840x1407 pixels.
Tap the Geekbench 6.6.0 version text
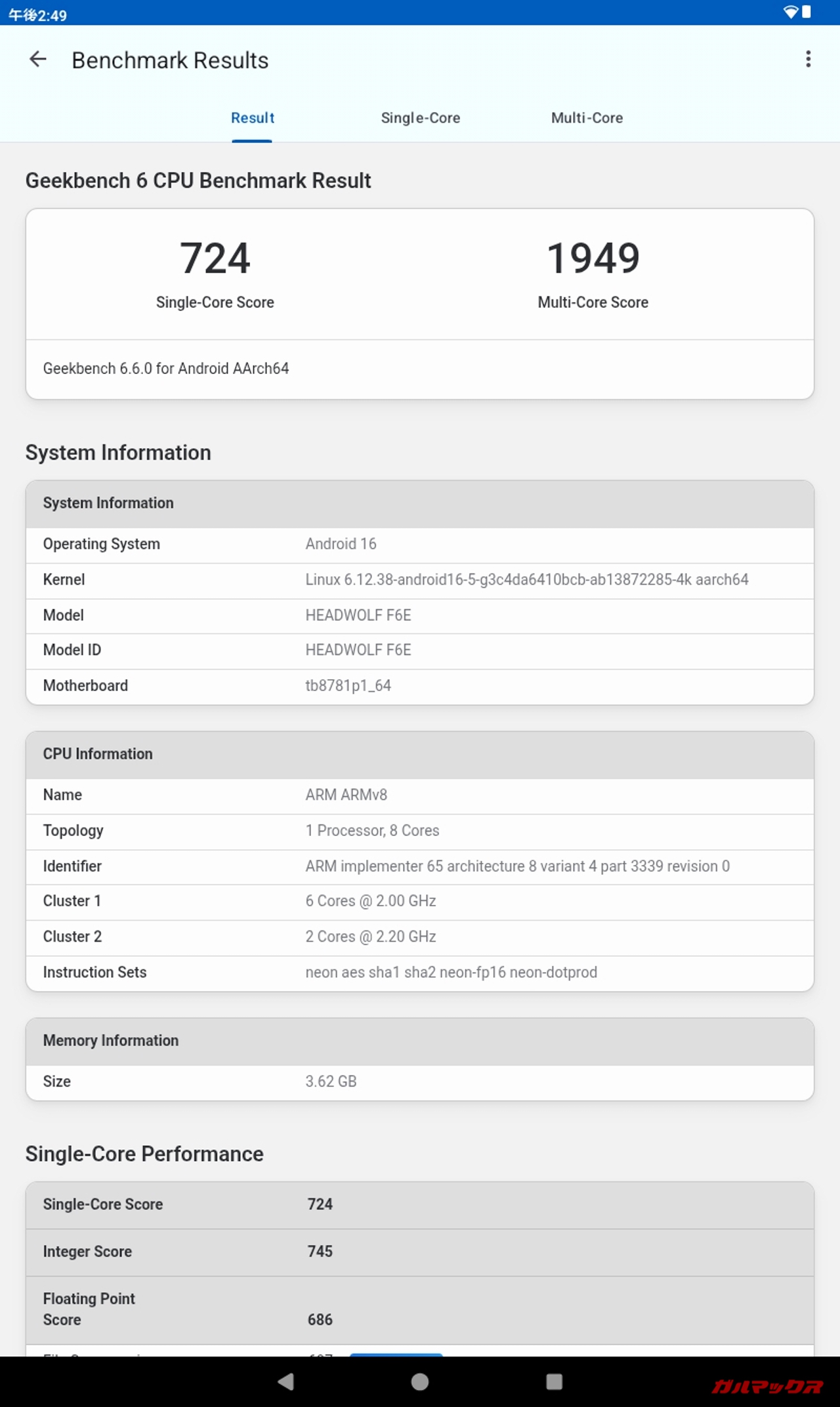pyautogui.click(x=166, y=369)
